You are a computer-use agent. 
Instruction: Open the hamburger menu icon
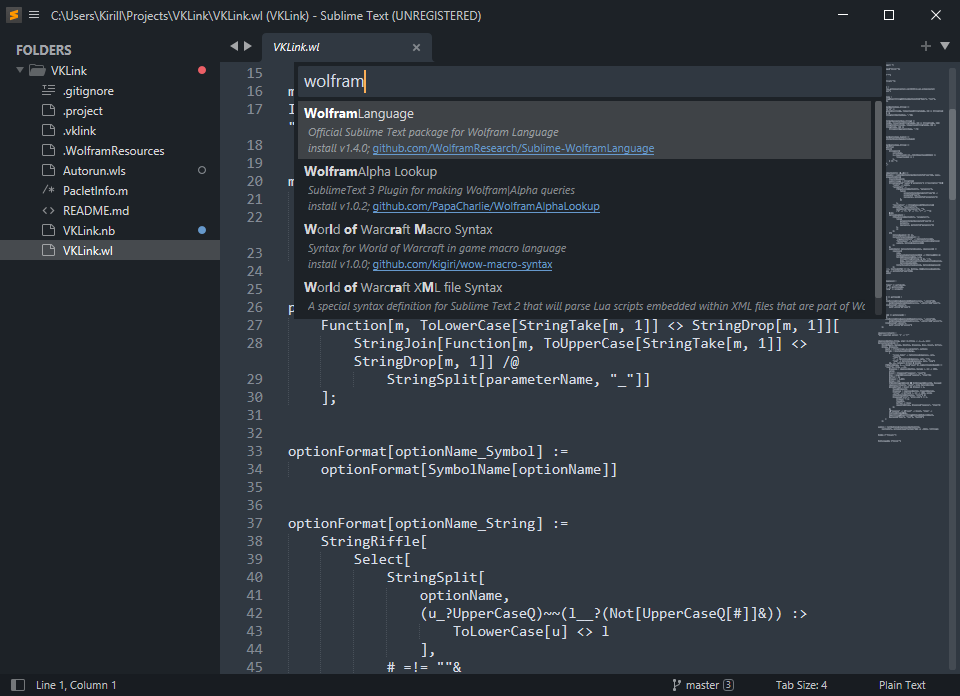point(34,15)
